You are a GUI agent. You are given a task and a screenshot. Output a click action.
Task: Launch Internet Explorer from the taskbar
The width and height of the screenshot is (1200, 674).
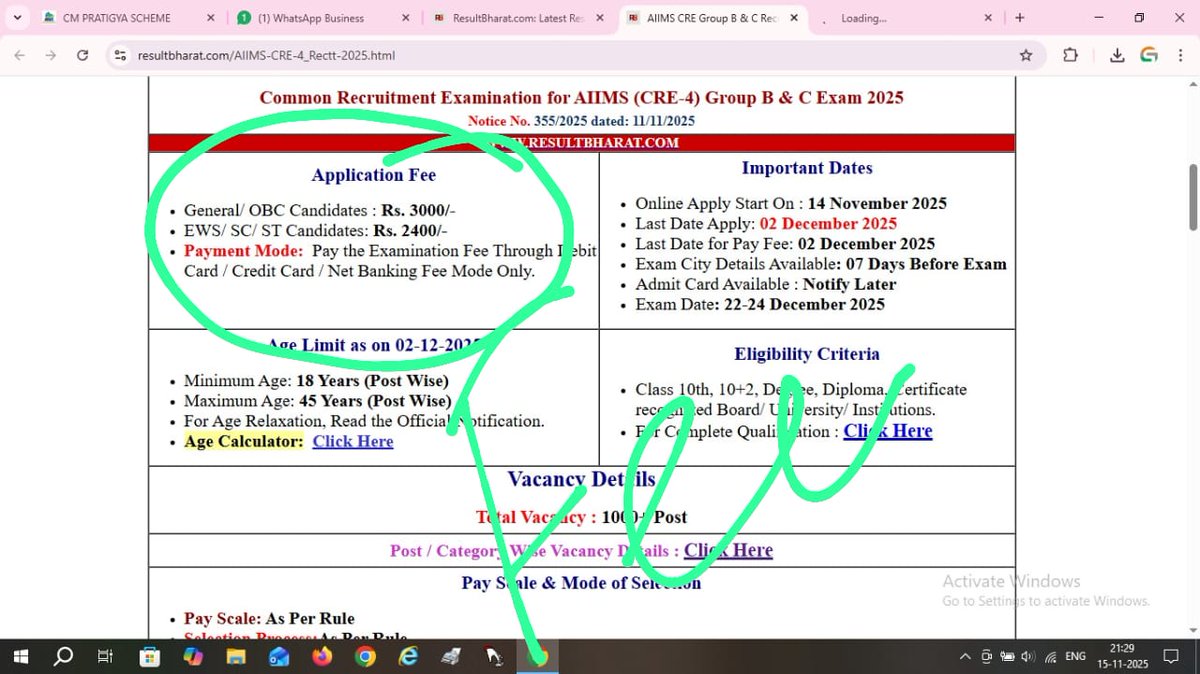click(408, 656)
